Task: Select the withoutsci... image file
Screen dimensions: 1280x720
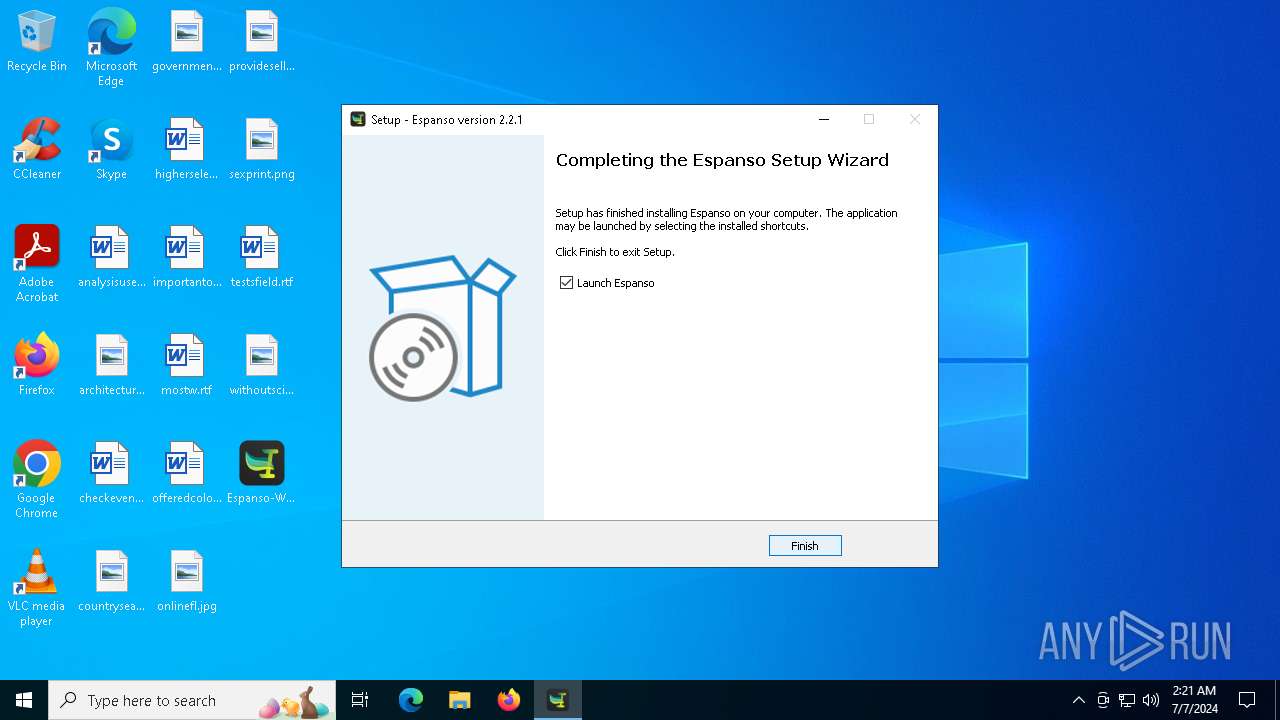Action: pos(262,366)
